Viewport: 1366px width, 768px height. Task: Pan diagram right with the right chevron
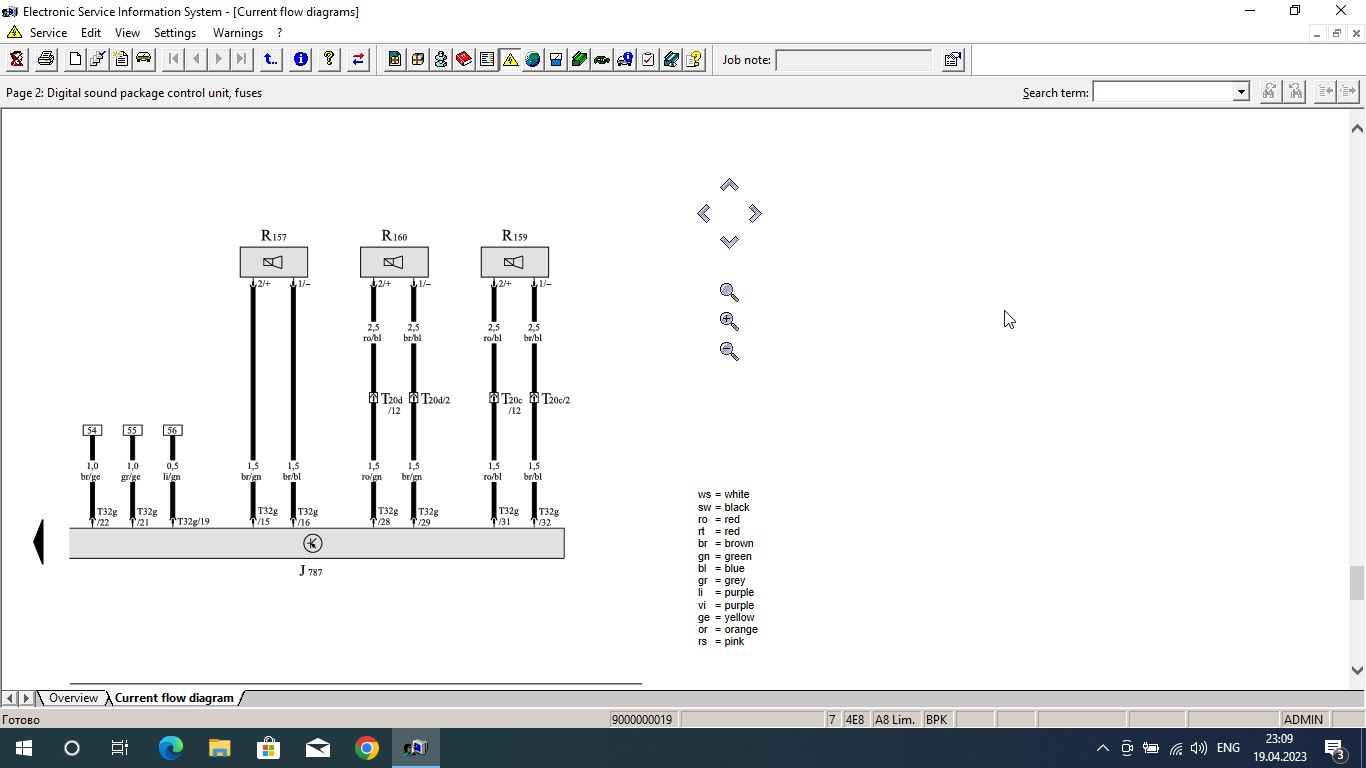click(x=755, y=213)
